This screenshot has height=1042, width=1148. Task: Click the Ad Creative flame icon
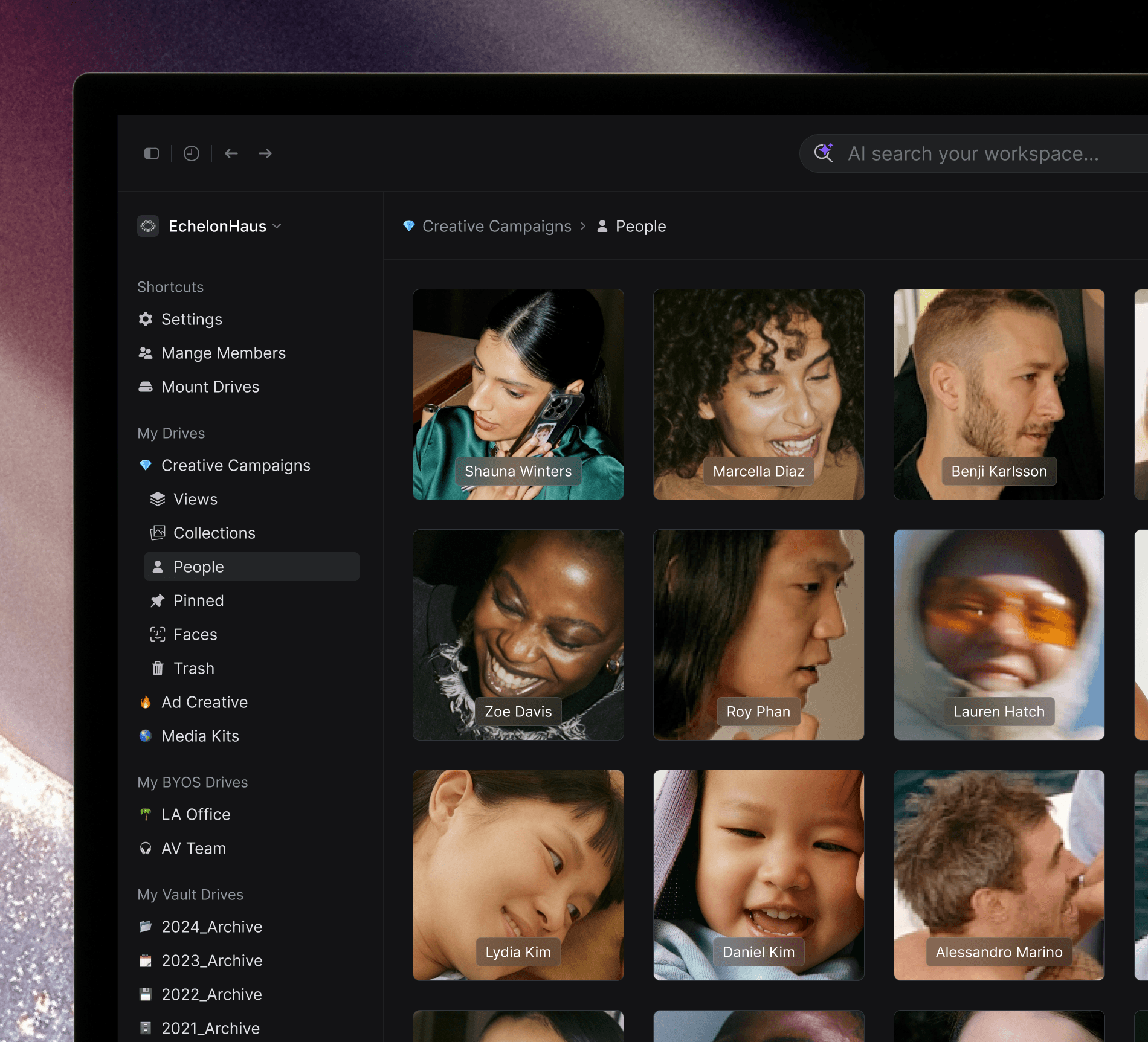146,702
